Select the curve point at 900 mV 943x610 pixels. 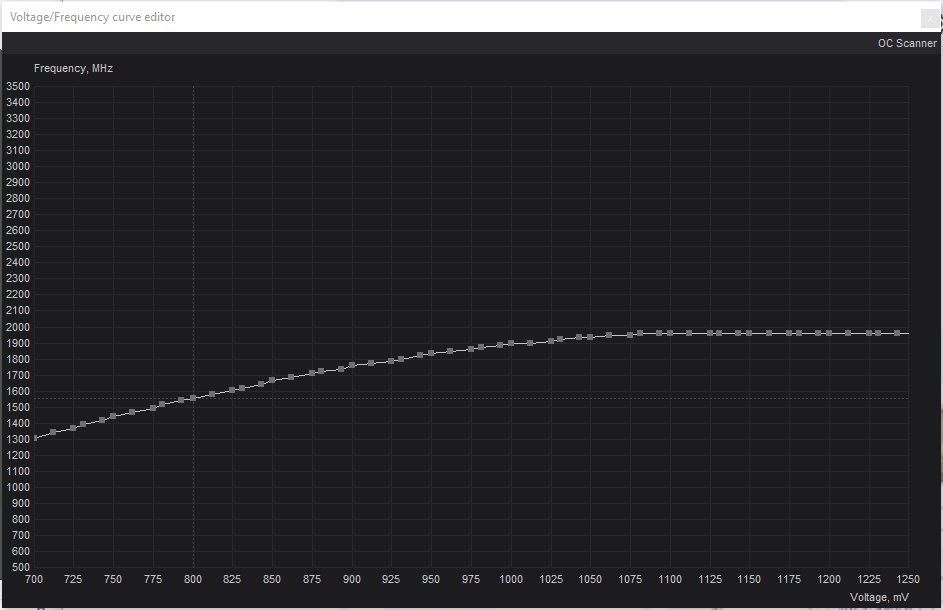(x=351, y=365)
